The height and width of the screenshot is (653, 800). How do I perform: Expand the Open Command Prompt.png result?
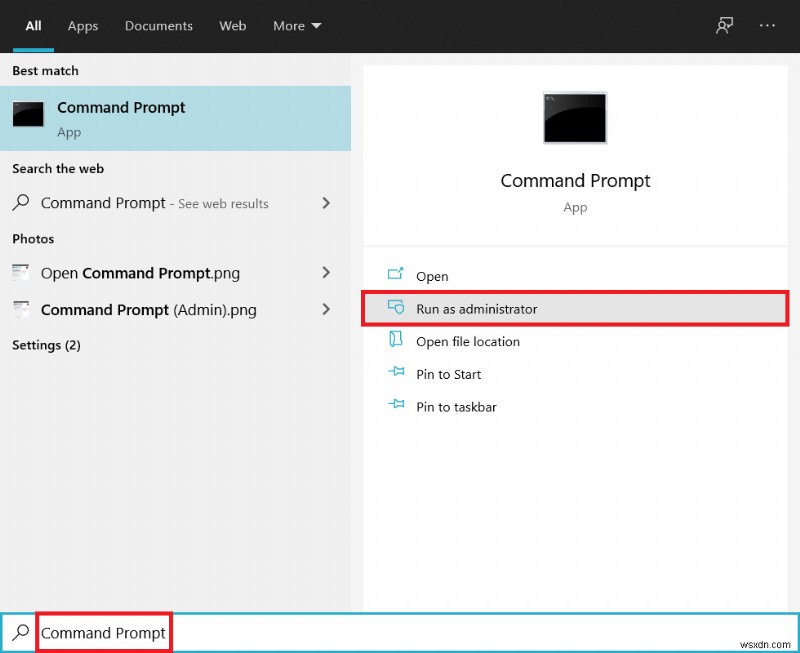tap(326, 272)
